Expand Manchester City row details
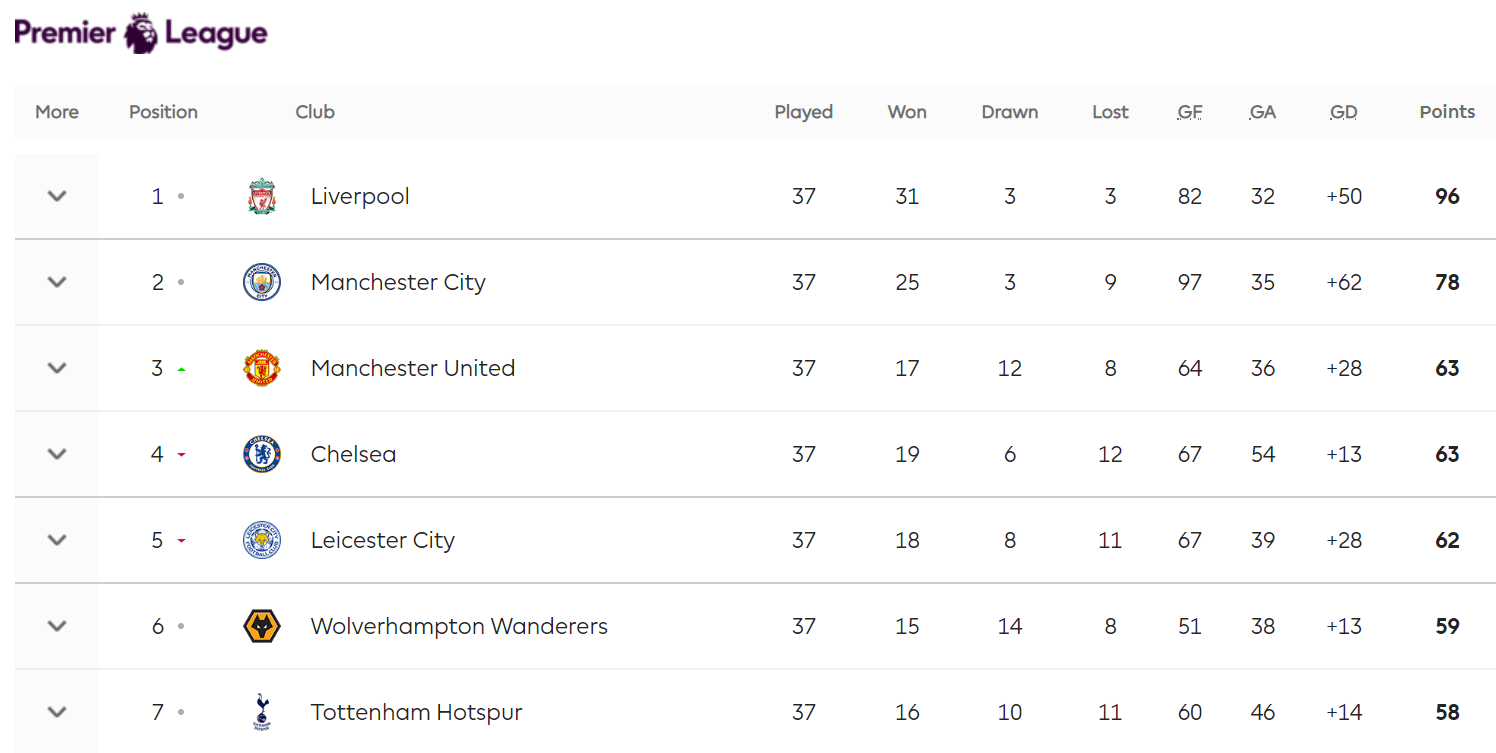The image size is (1496, 753). pyautogui.click(x=57, y=282)
